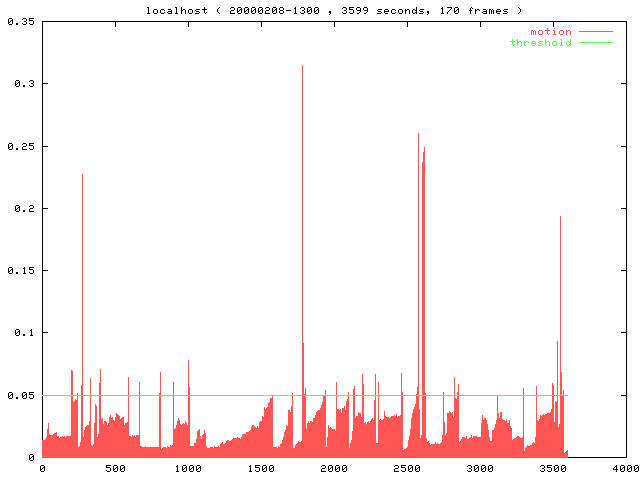The height and width of the screenshot is (480, 640).
Task: Click the 0.2 label on the y-axis
Action: pyautogui.click(x=23, y=208)
